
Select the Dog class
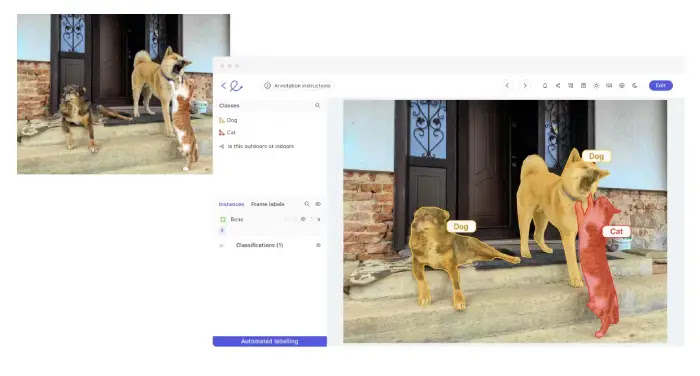pyautogui.click(x=228, y=120)
